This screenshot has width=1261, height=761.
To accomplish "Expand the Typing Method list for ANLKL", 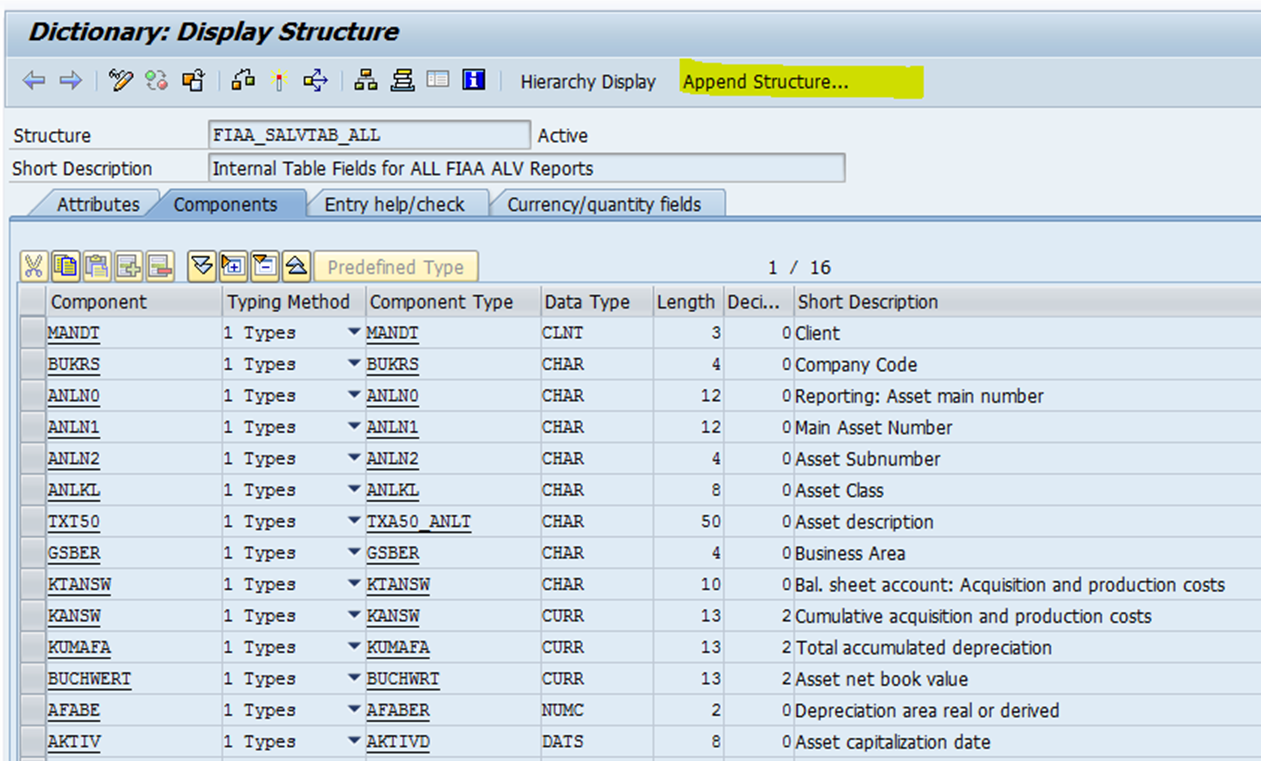I will coord(355,490).
